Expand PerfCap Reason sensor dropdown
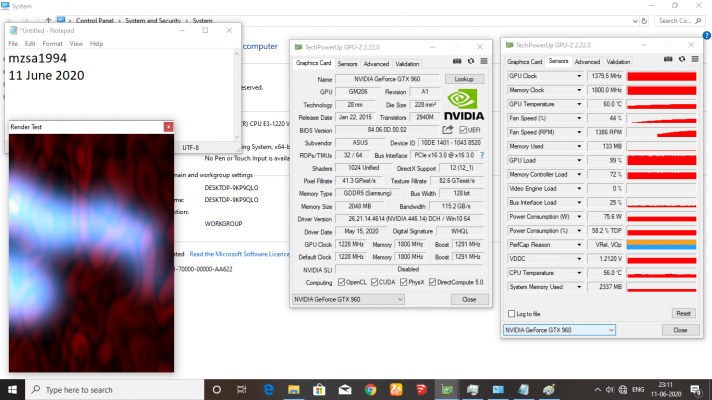712x400 pixels. (579, 245)
